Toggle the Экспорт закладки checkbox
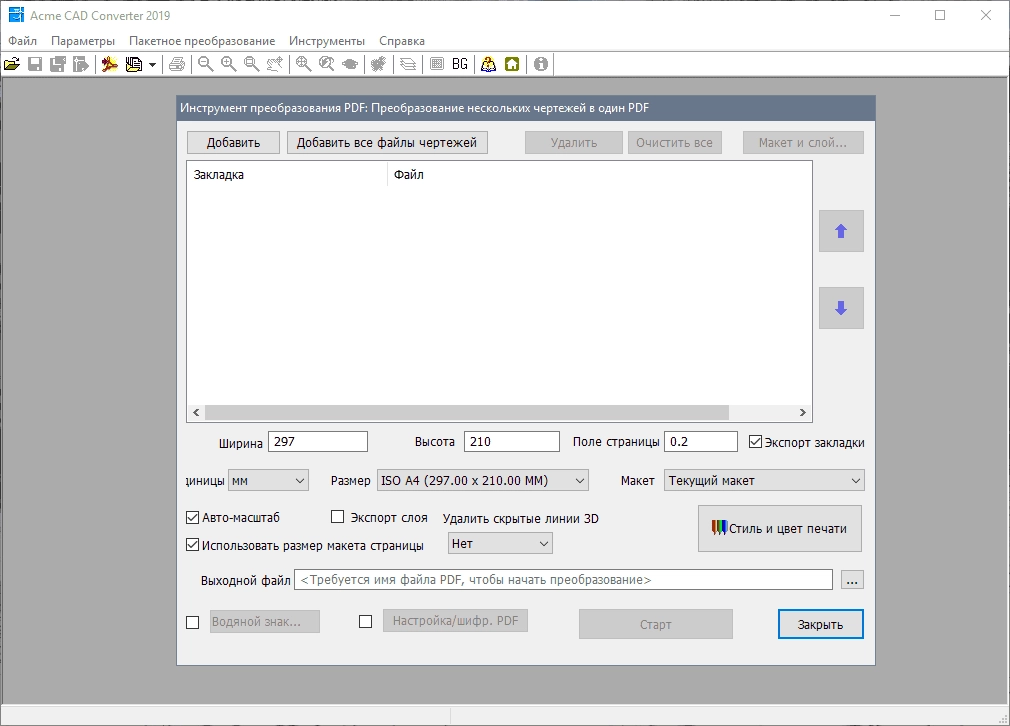The image size is (1010, 726). click(755, 442)
